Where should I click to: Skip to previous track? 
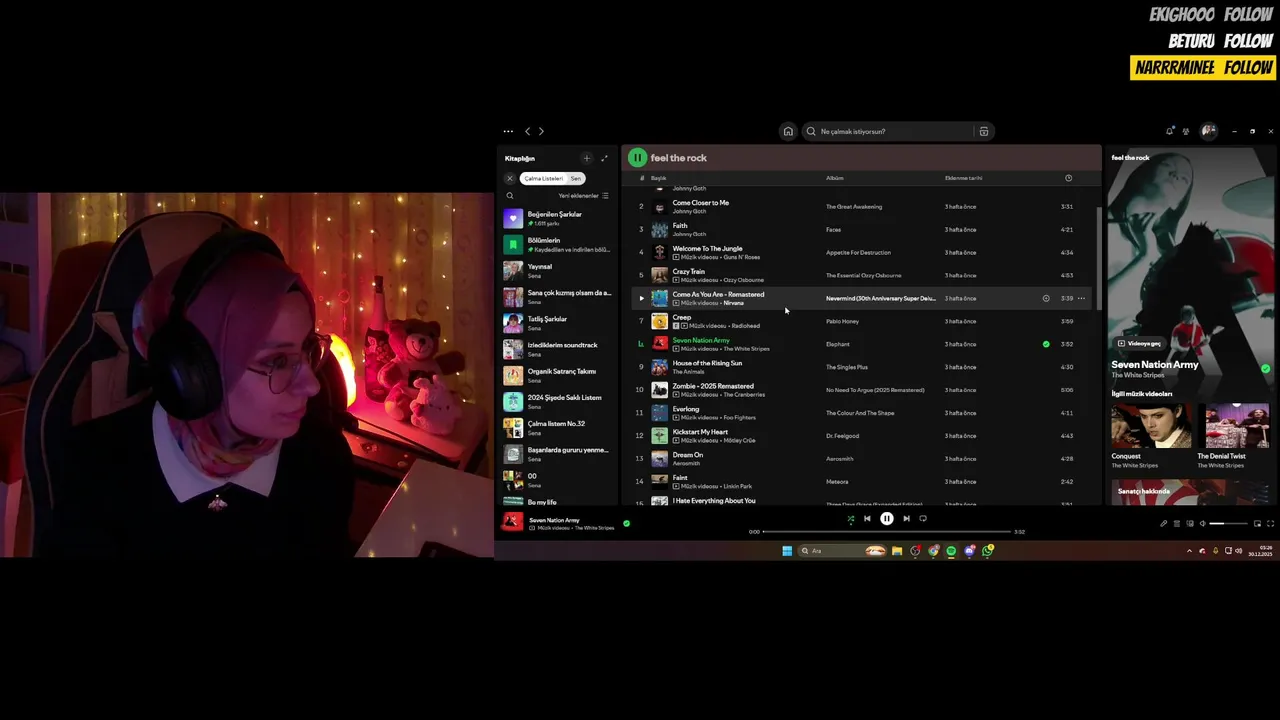tap(867, 518)
